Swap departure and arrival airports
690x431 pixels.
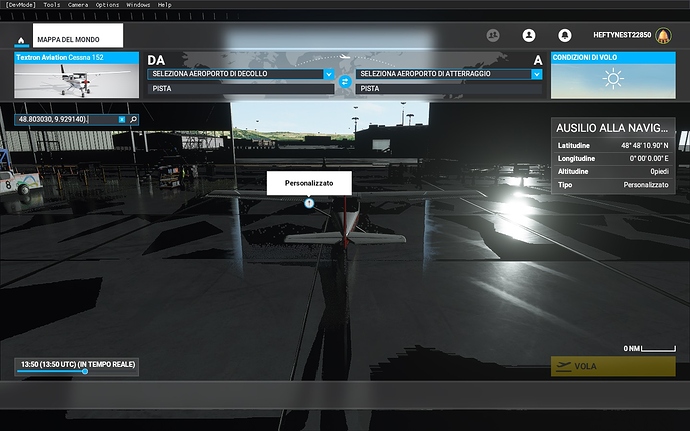(345, 81)
